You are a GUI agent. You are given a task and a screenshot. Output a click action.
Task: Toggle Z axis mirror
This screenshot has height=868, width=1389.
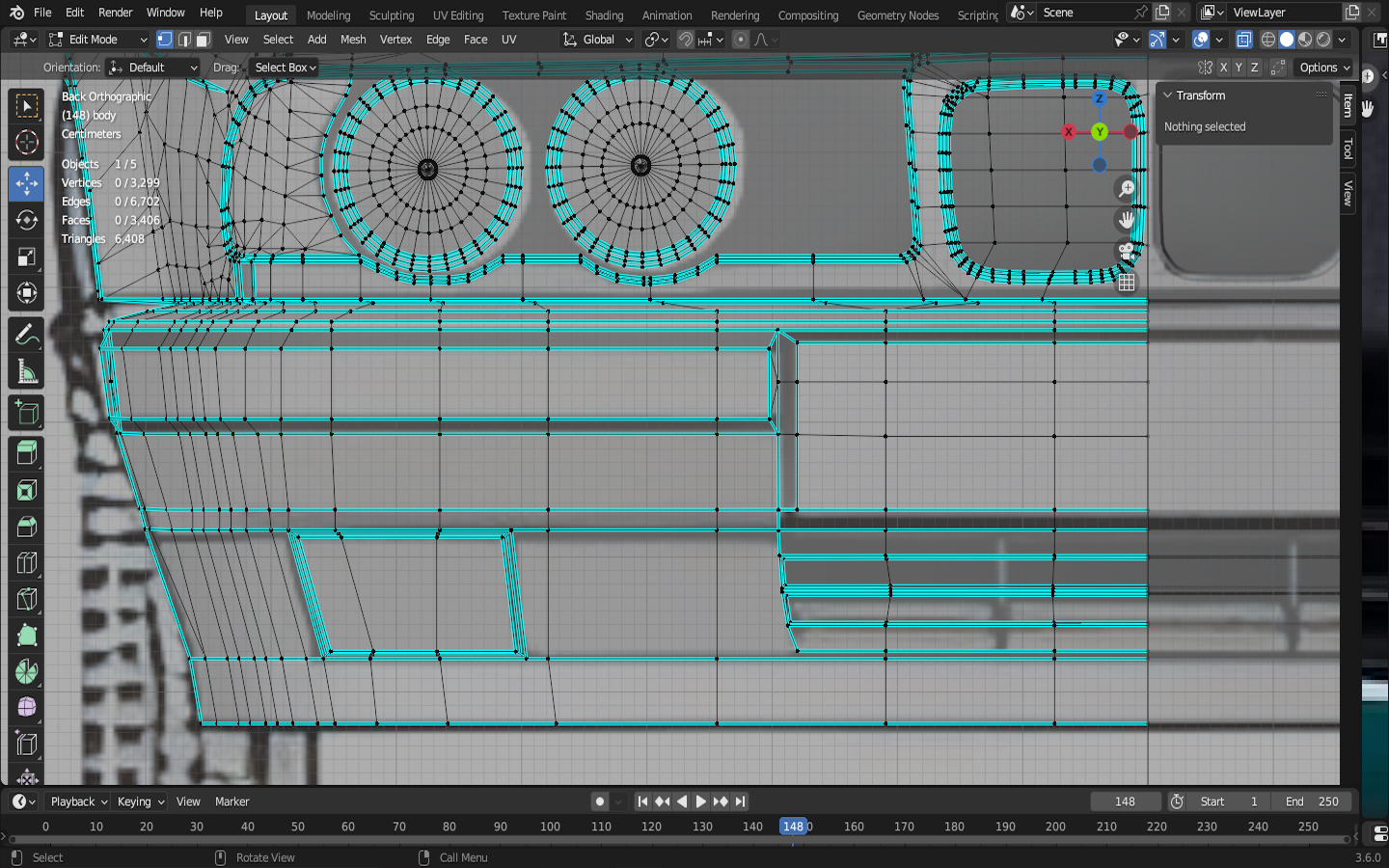click(x=1254, y=68)
